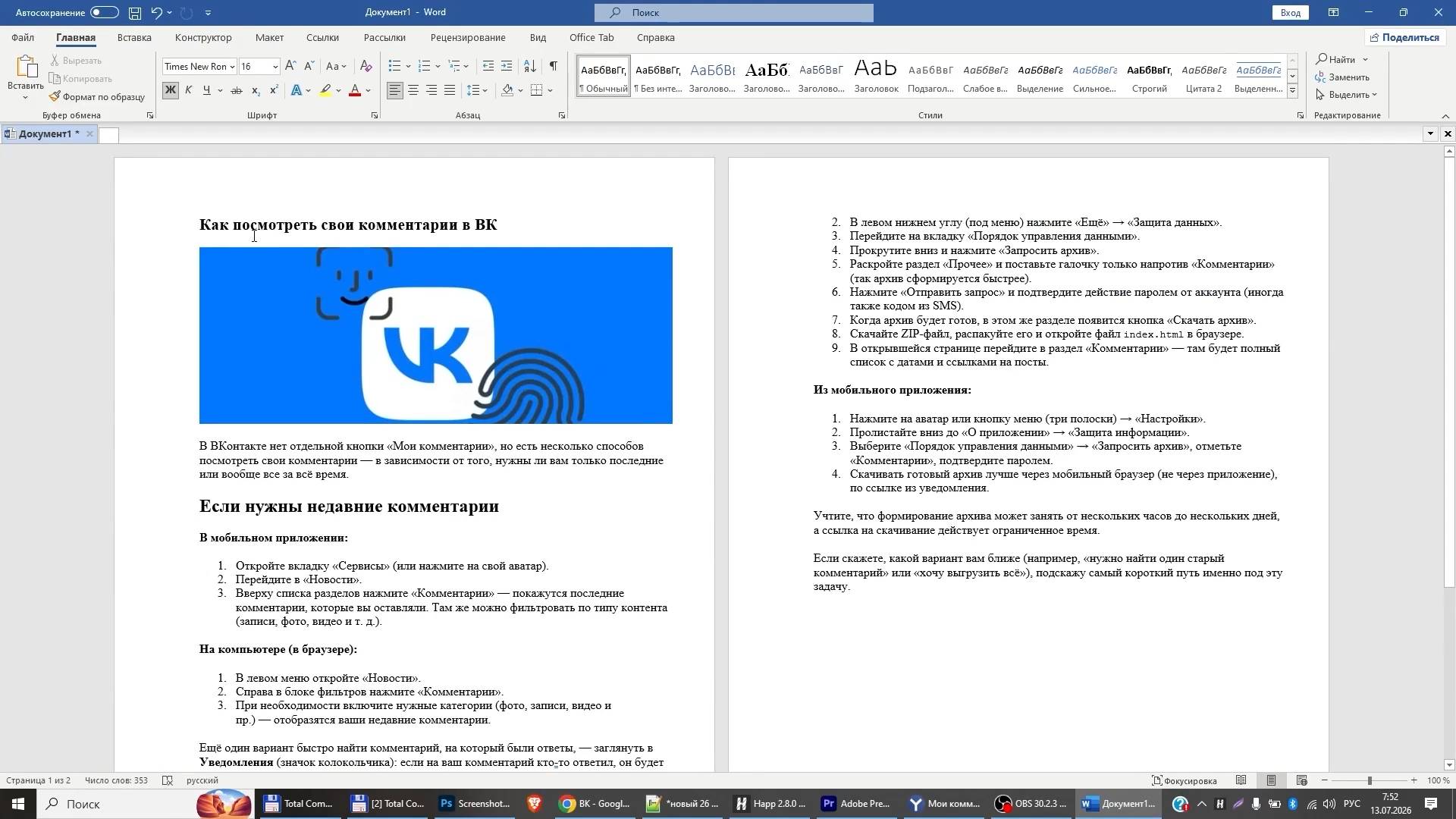Toggle the Autosave (Автосохранение) switch
The image size is (1456, 819).
point(104,13)
